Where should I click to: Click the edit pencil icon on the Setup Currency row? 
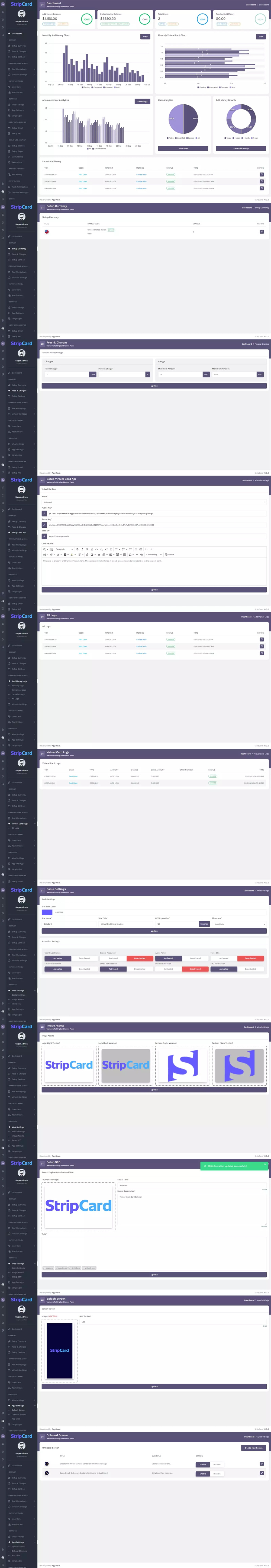point(262,231)
